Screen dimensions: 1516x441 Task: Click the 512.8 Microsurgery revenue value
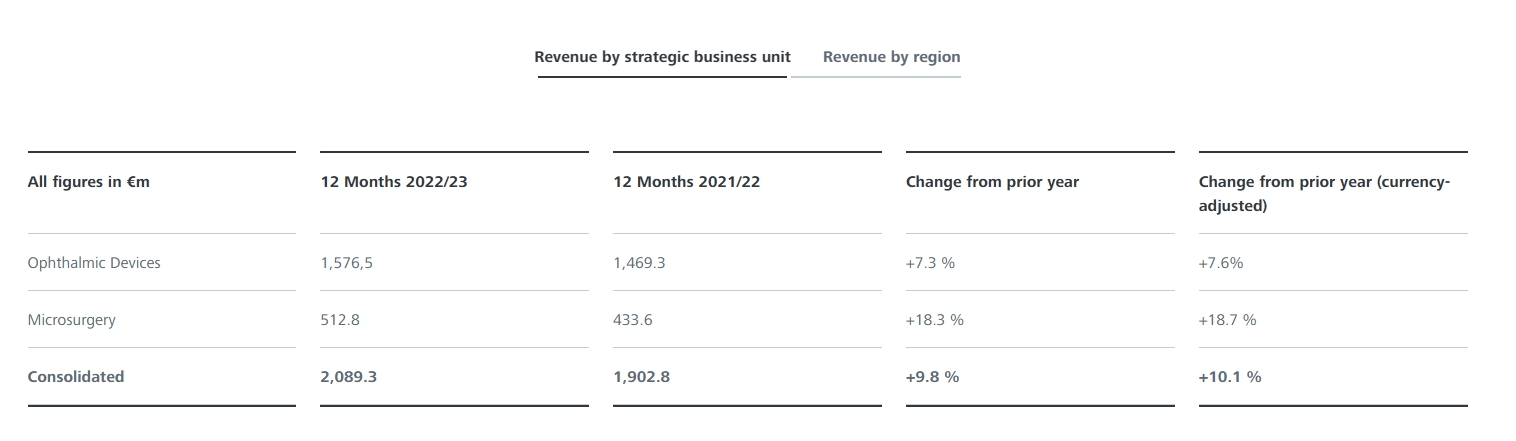pos(340,320)
